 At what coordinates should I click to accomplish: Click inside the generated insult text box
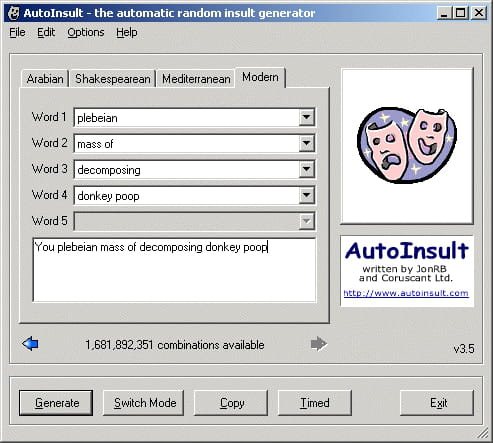point(174,270)
